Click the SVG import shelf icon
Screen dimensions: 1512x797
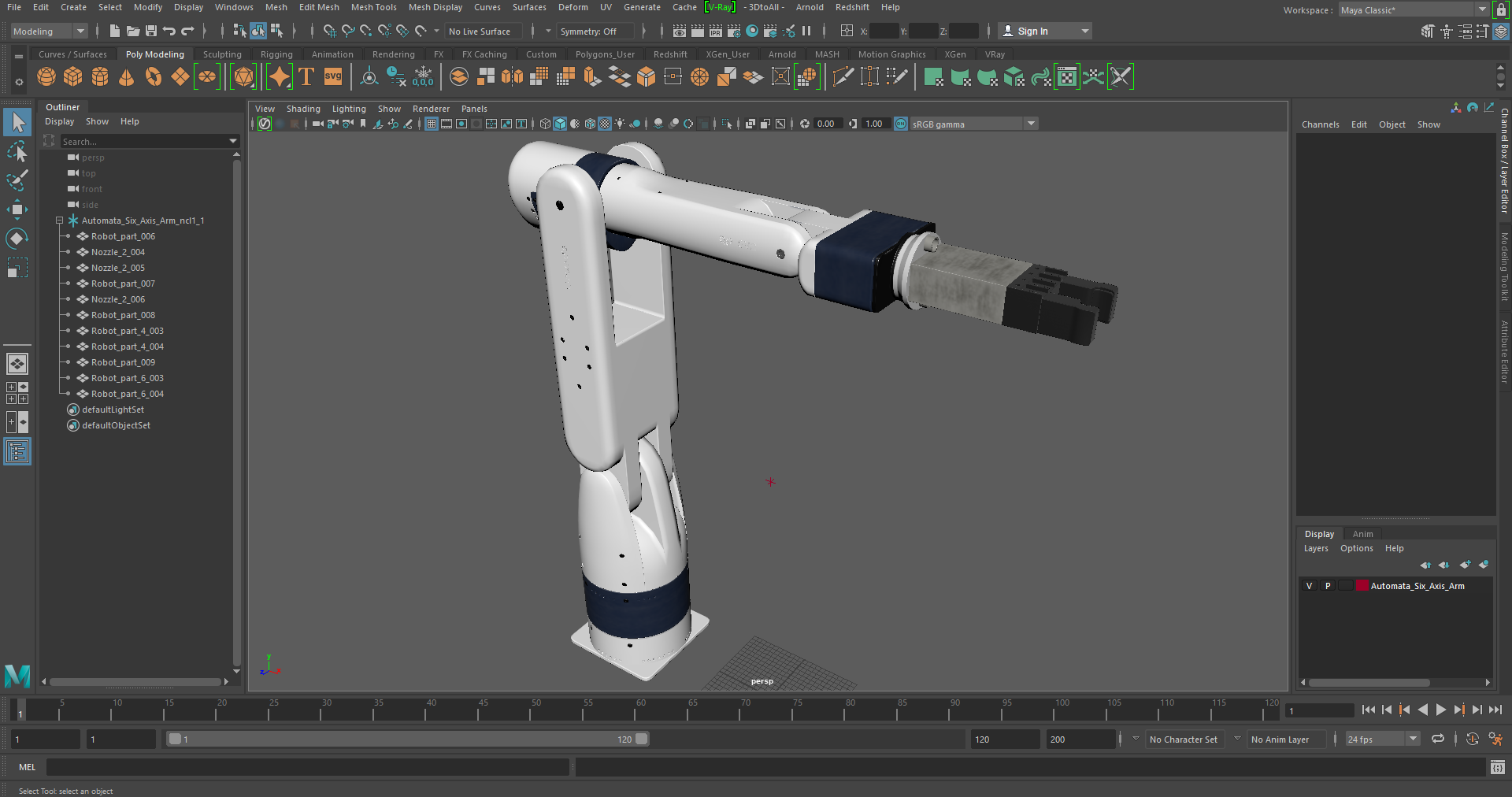click(x=333, y=76)
